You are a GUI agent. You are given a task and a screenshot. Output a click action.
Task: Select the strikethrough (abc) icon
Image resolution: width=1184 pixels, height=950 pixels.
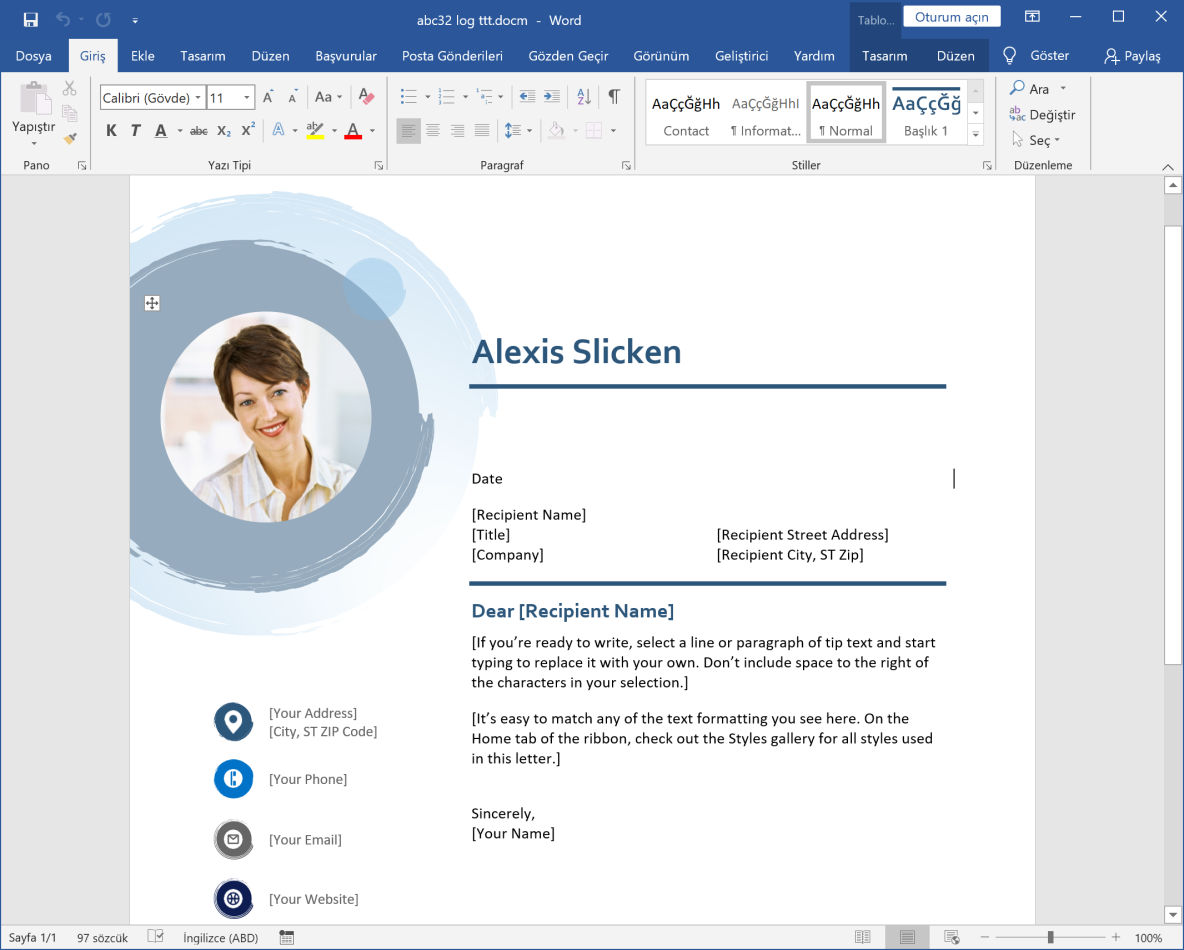click(199, 129)
